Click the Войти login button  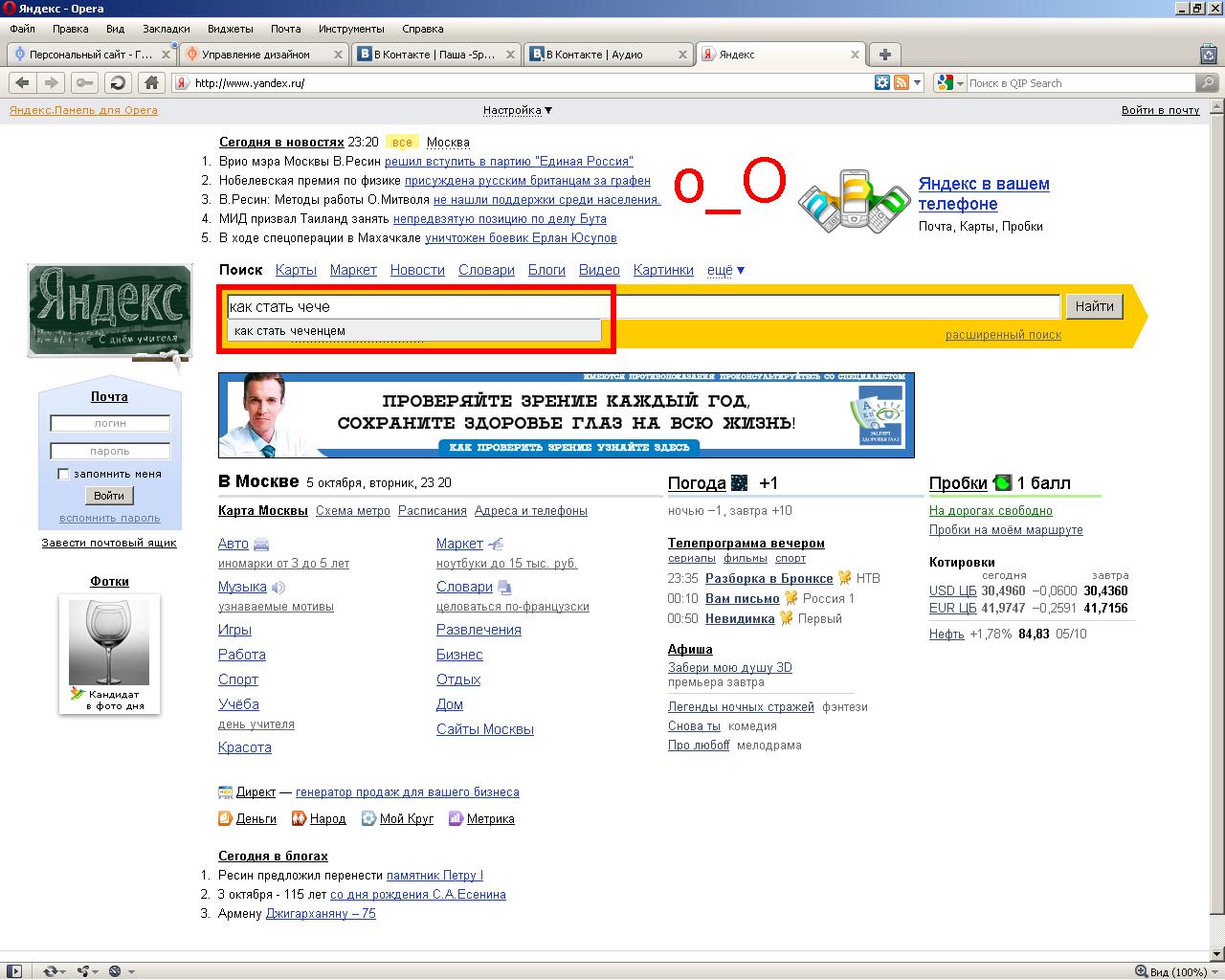109,496
